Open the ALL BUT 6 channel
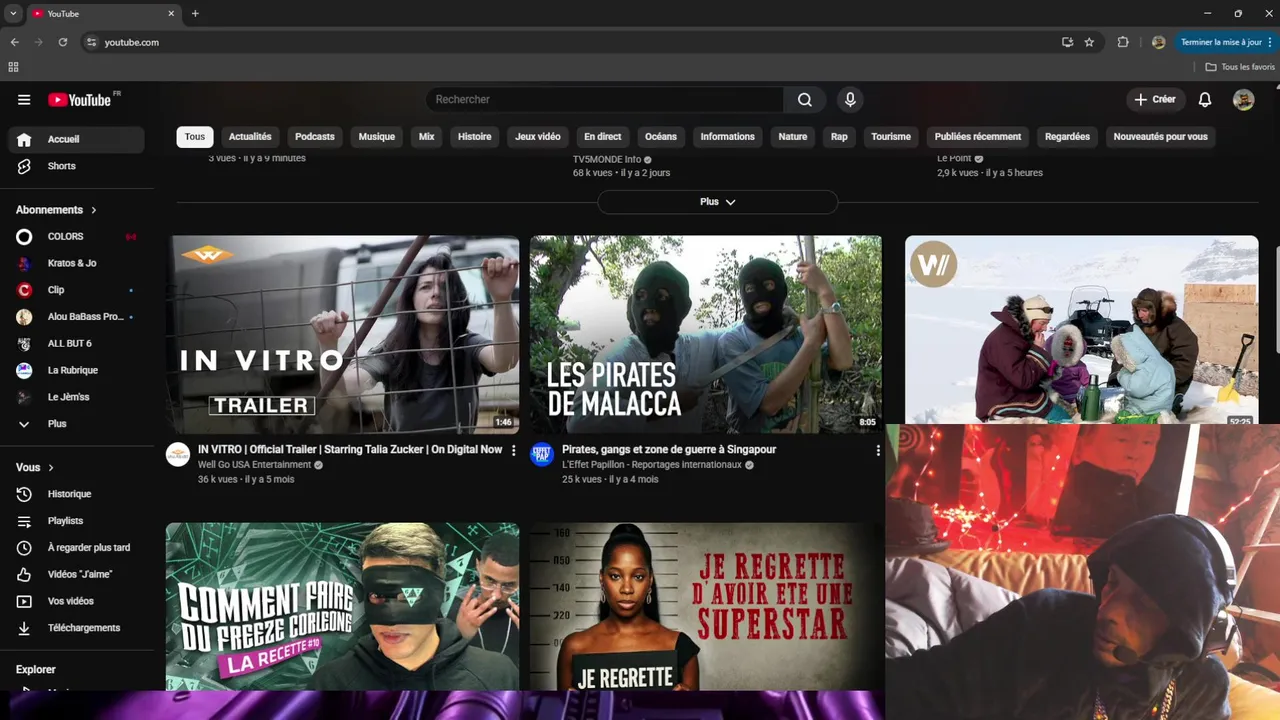This screenshot has width=1280, height=720. click(76, 344)
